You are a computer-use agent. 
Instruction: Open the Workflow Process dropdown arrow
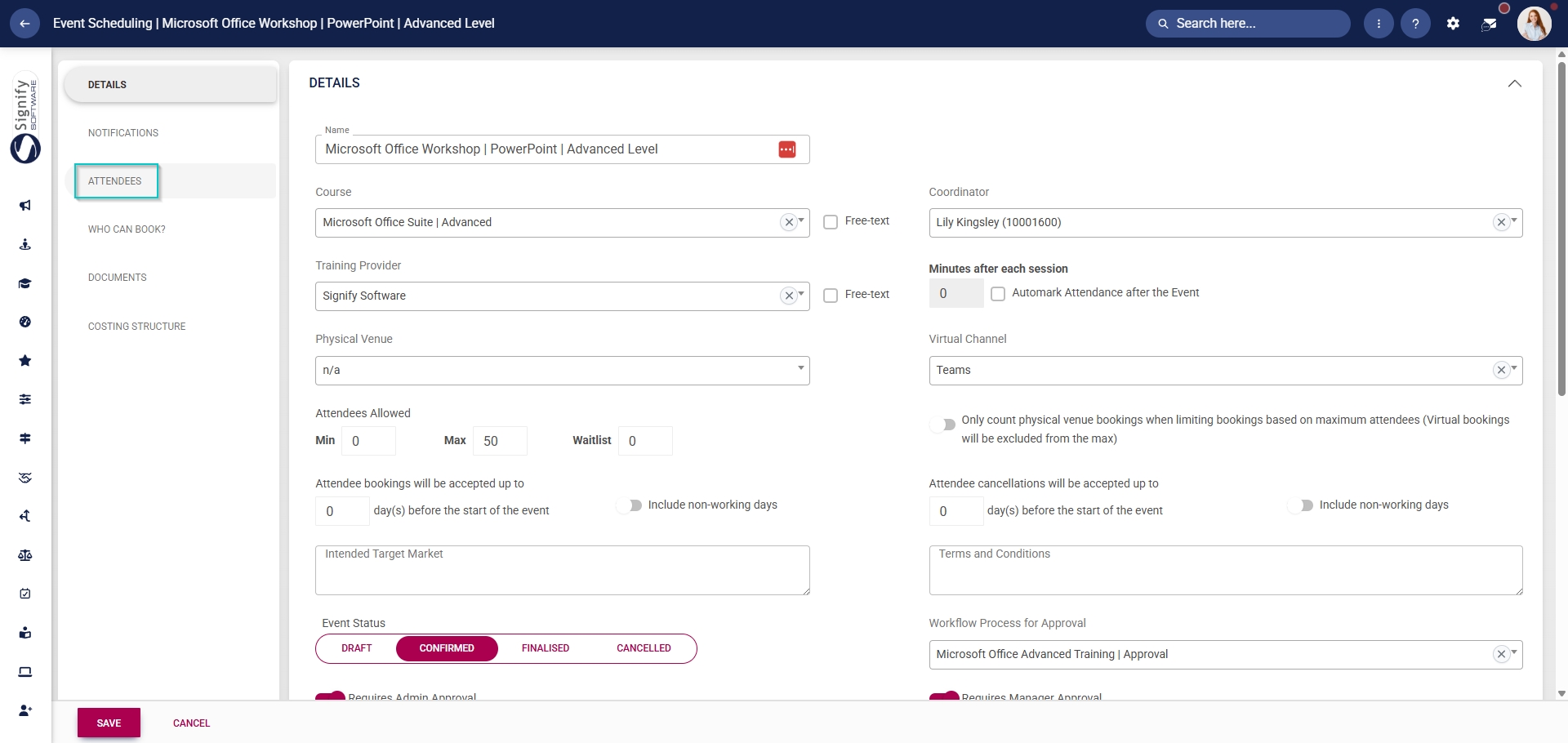(x=1514, y=652)
